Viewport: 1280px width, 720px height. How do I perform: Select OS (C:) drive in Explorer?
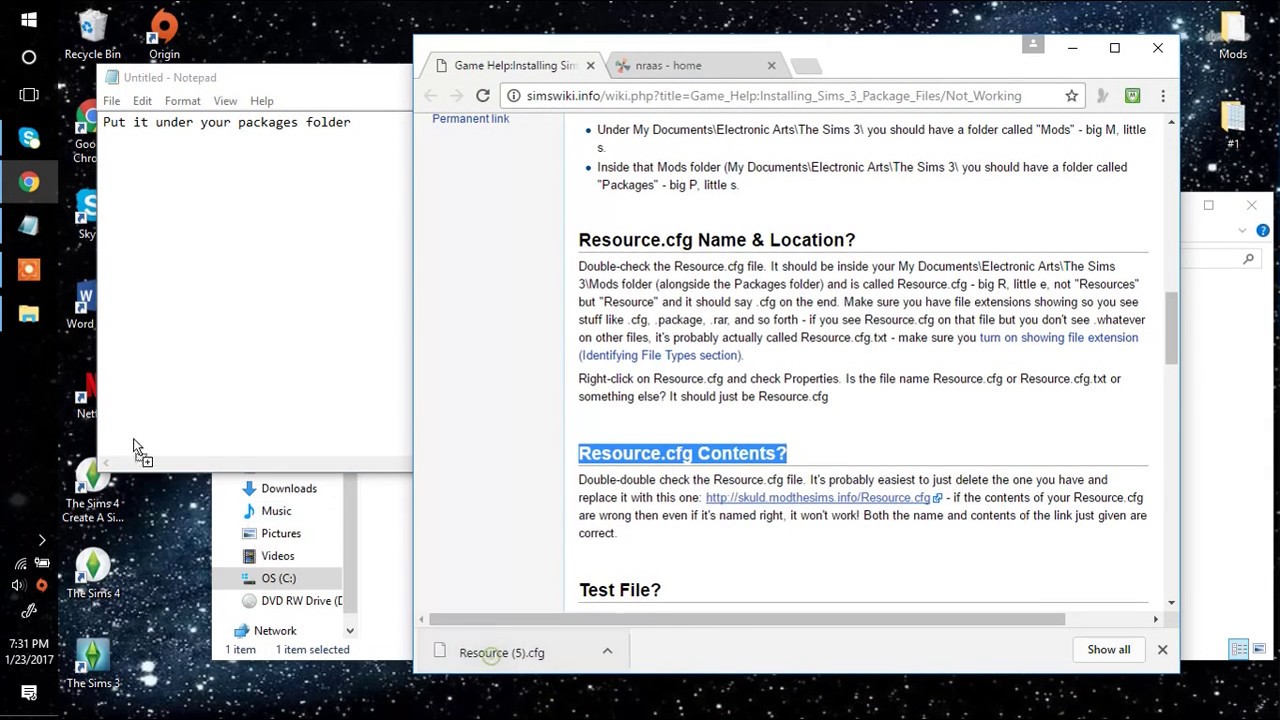click(277, 579)
